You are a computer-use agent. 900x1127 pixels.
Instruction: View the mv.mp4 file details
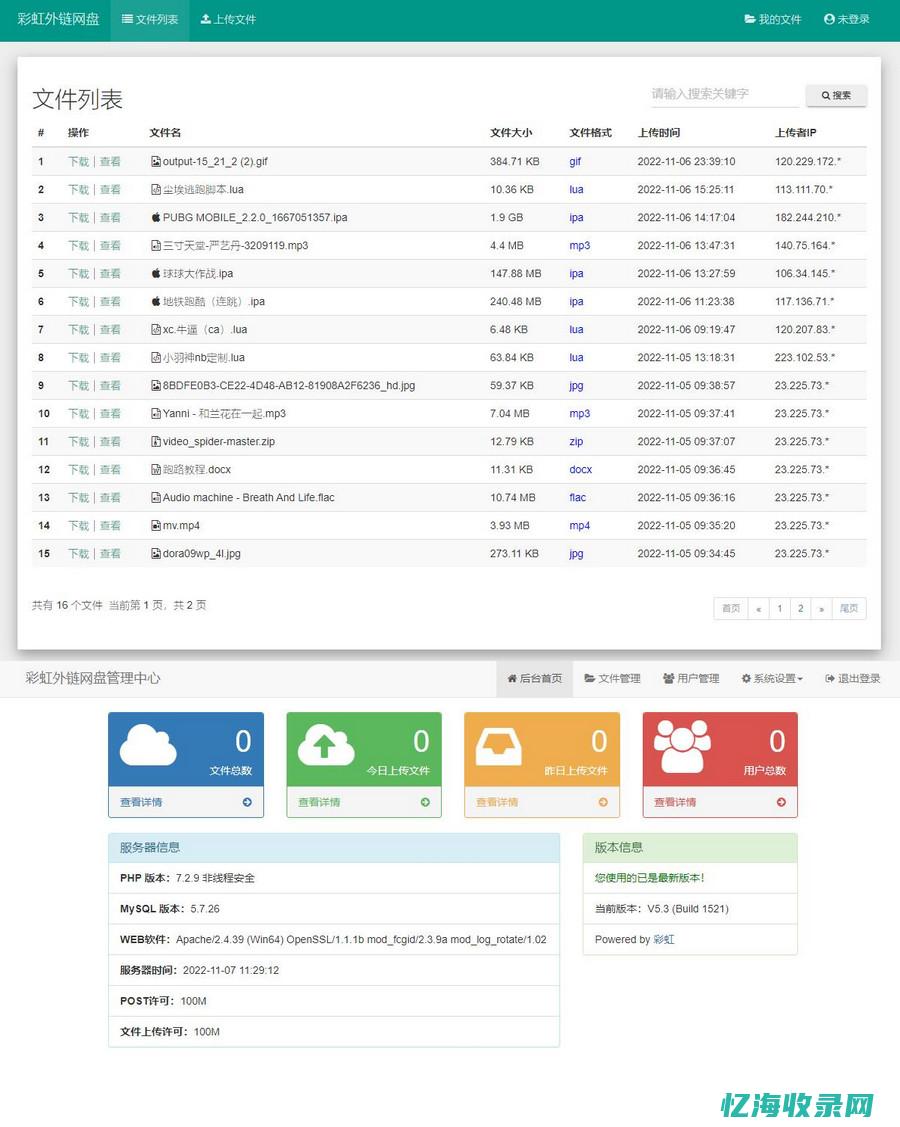pos(110,526)
